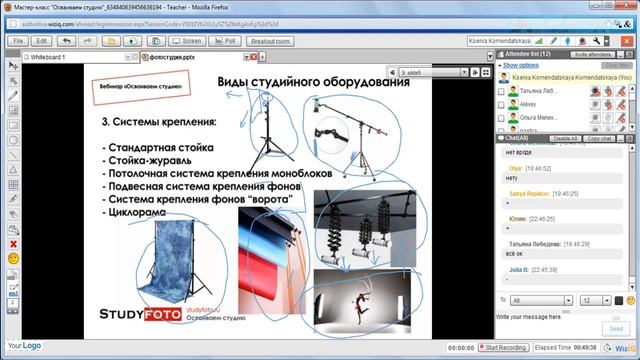The image size is (640, 360).
Task: Check the green signal strength indicator
Action: click(539, 41)
